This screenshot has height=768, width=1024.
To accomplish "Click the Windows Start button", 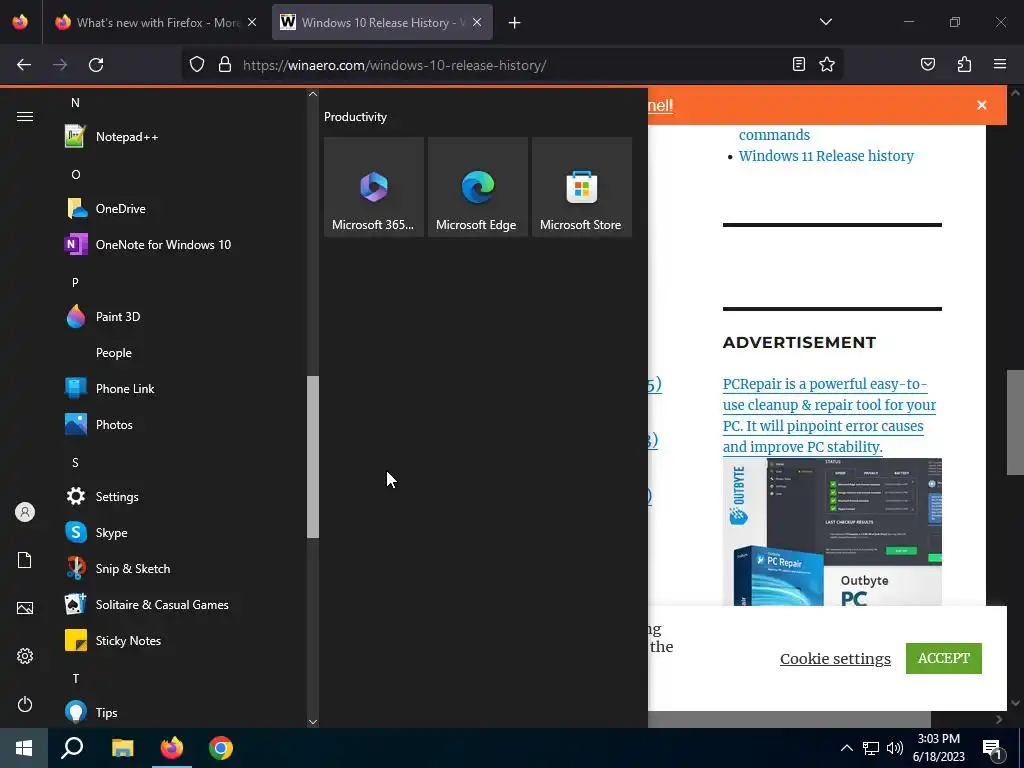I will (24, 748).
